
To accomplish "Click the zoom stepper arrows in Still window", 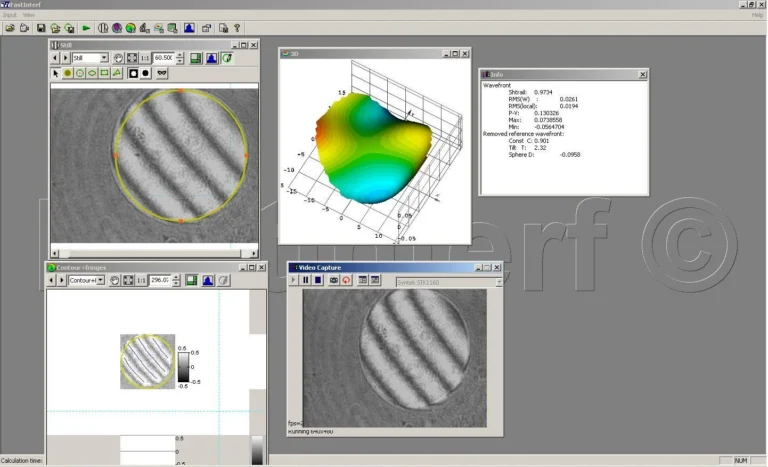I will pyautogui.click(x=180, y=58).
